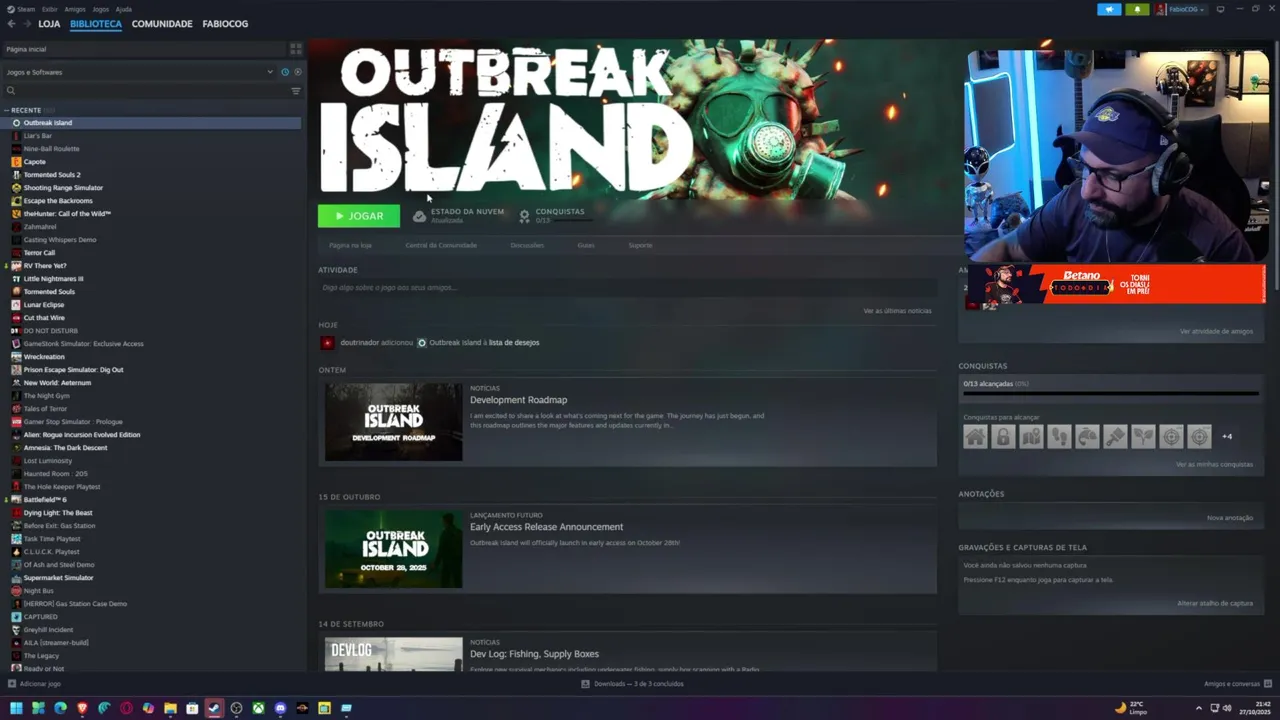Open ESTADO DA NUVEM cloud status
Viewport: 1280px width, 720px height.
[459, 215]
